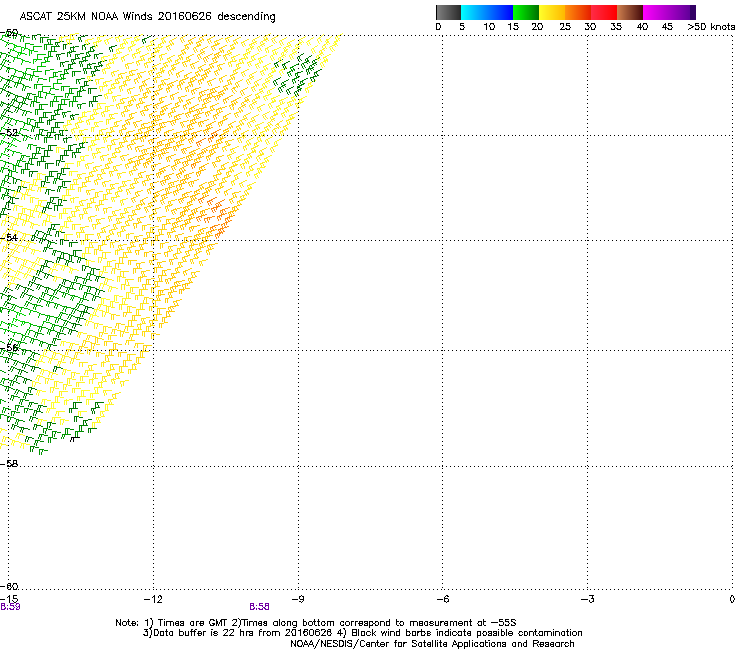Screen dimensions: 740x650
Task: Click the '0' label under the color scale
Action: coord(438,27)
